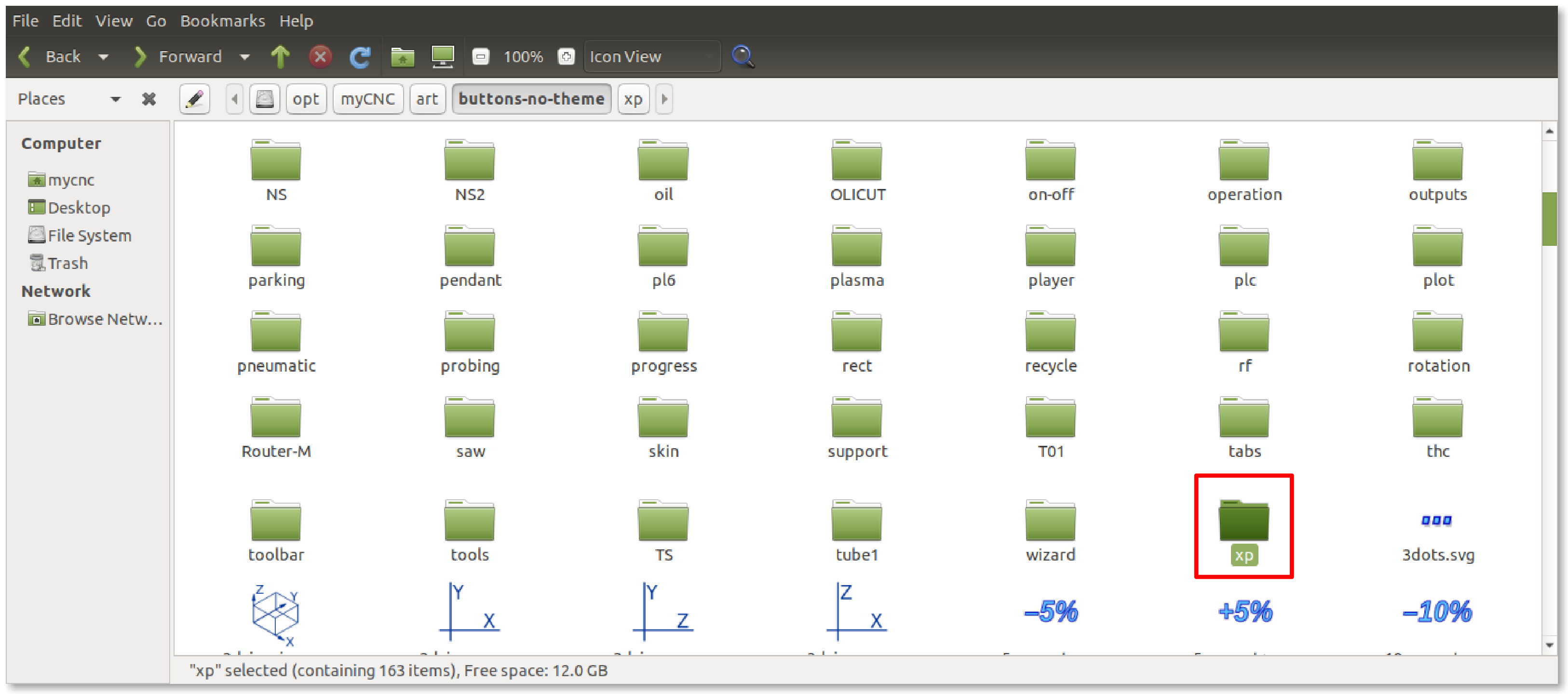Reload the current folder view
The image size is (1568, 694).
point(360,56)
